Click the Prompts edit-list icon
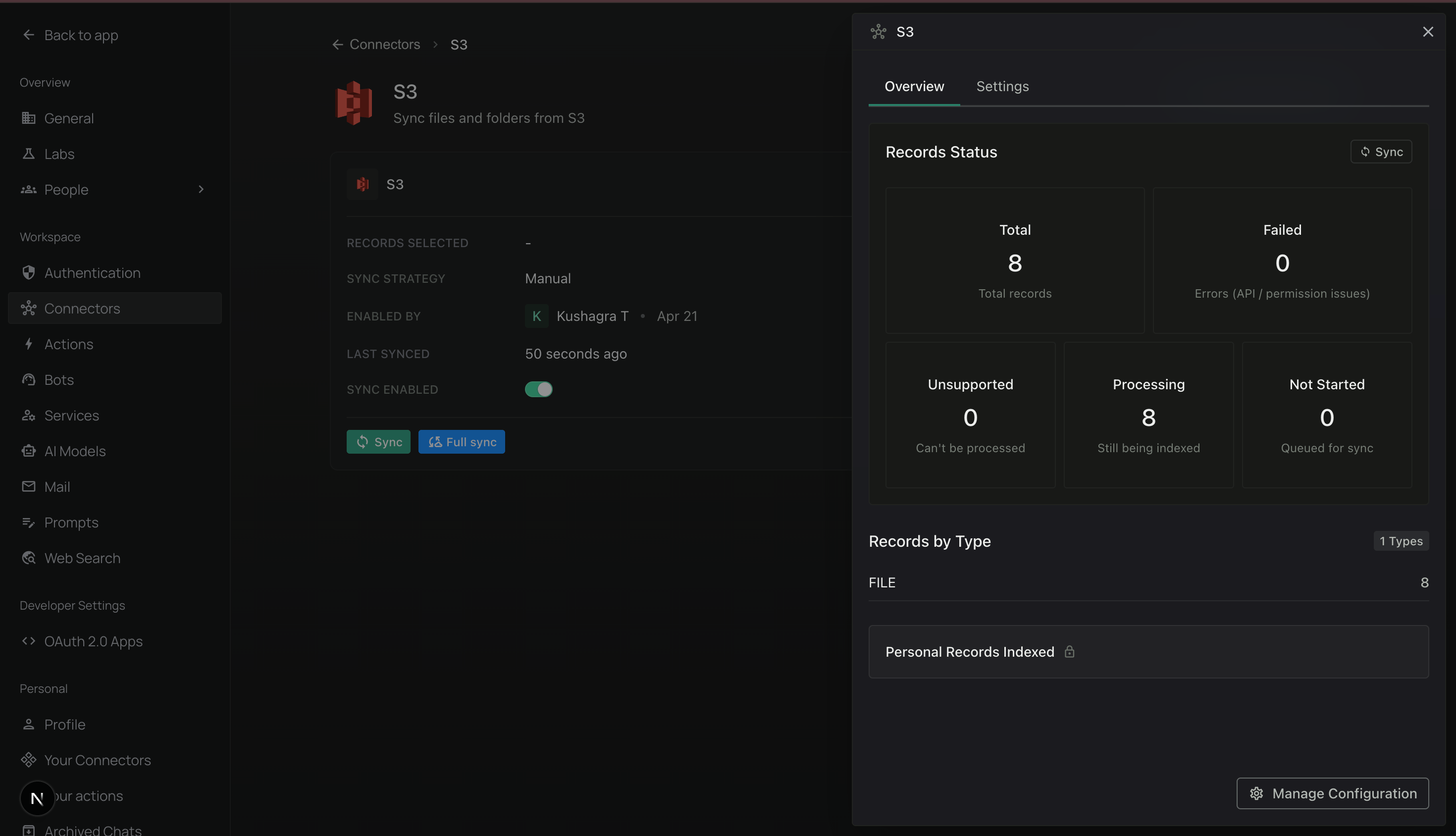Screen dimensions: 1456x836 point(29,522)
